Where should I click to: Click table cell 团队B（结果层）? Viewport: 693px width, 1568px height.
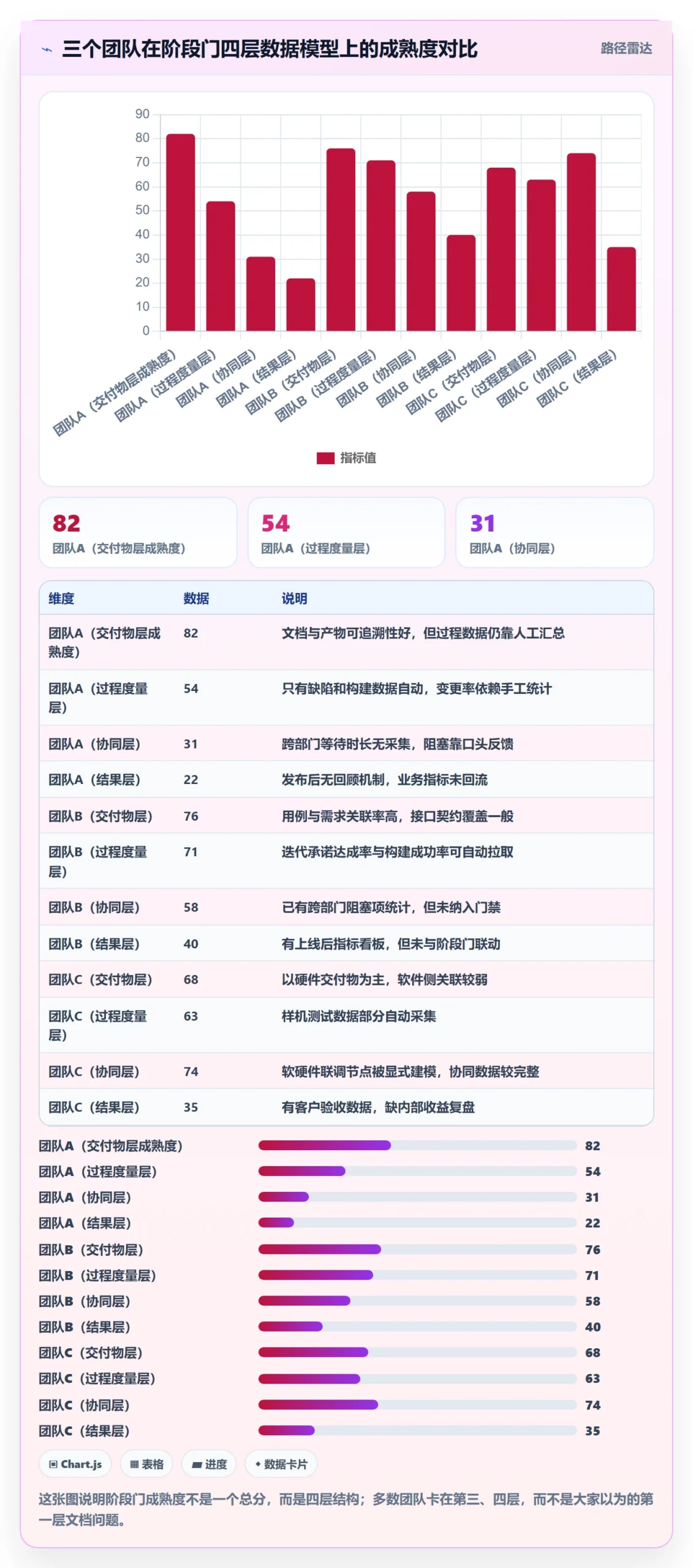pyautogui.click(x=94, y=944)
